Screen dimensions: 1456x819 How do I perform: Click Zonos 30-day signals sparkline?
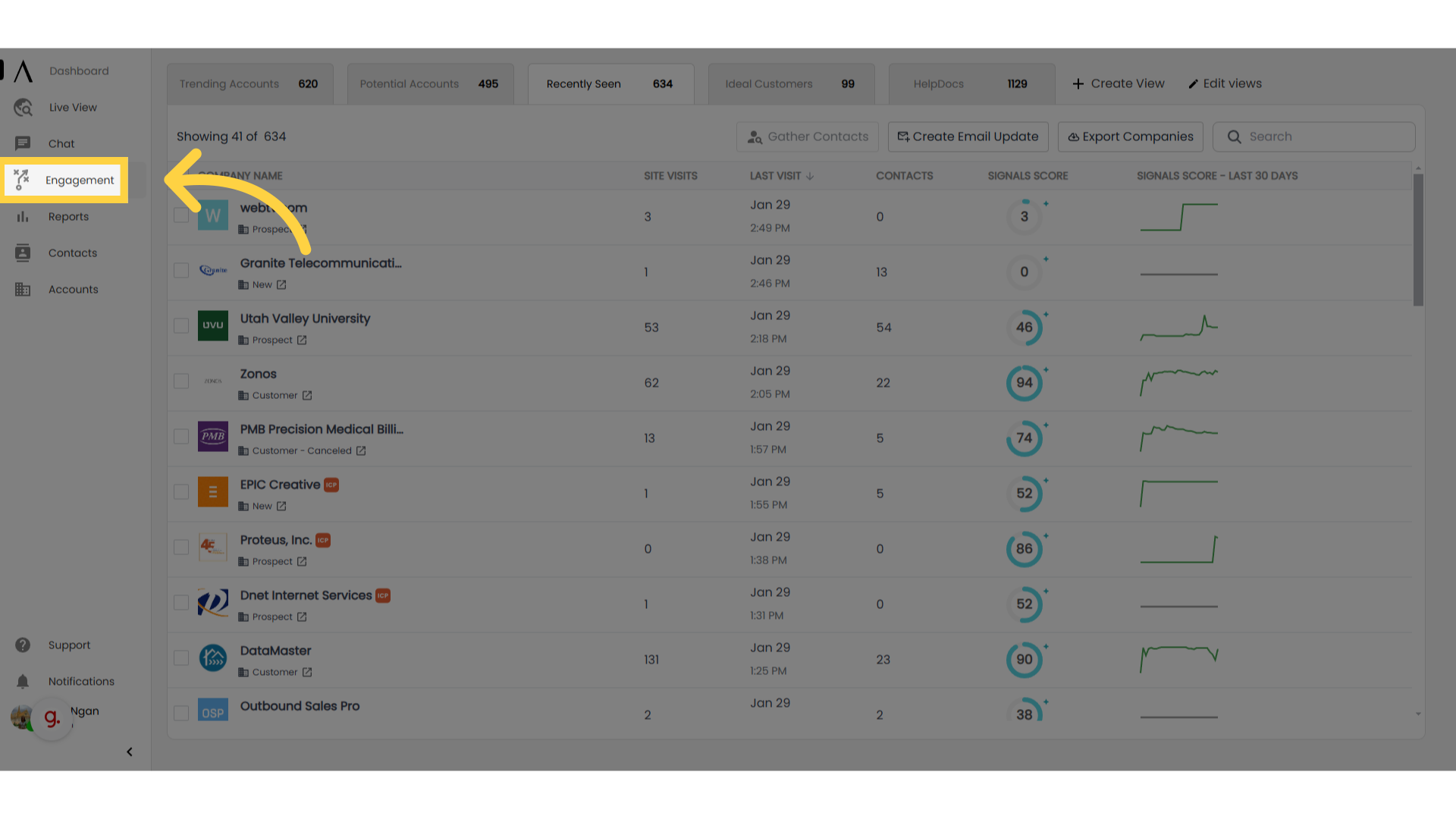coord(1179,383)
